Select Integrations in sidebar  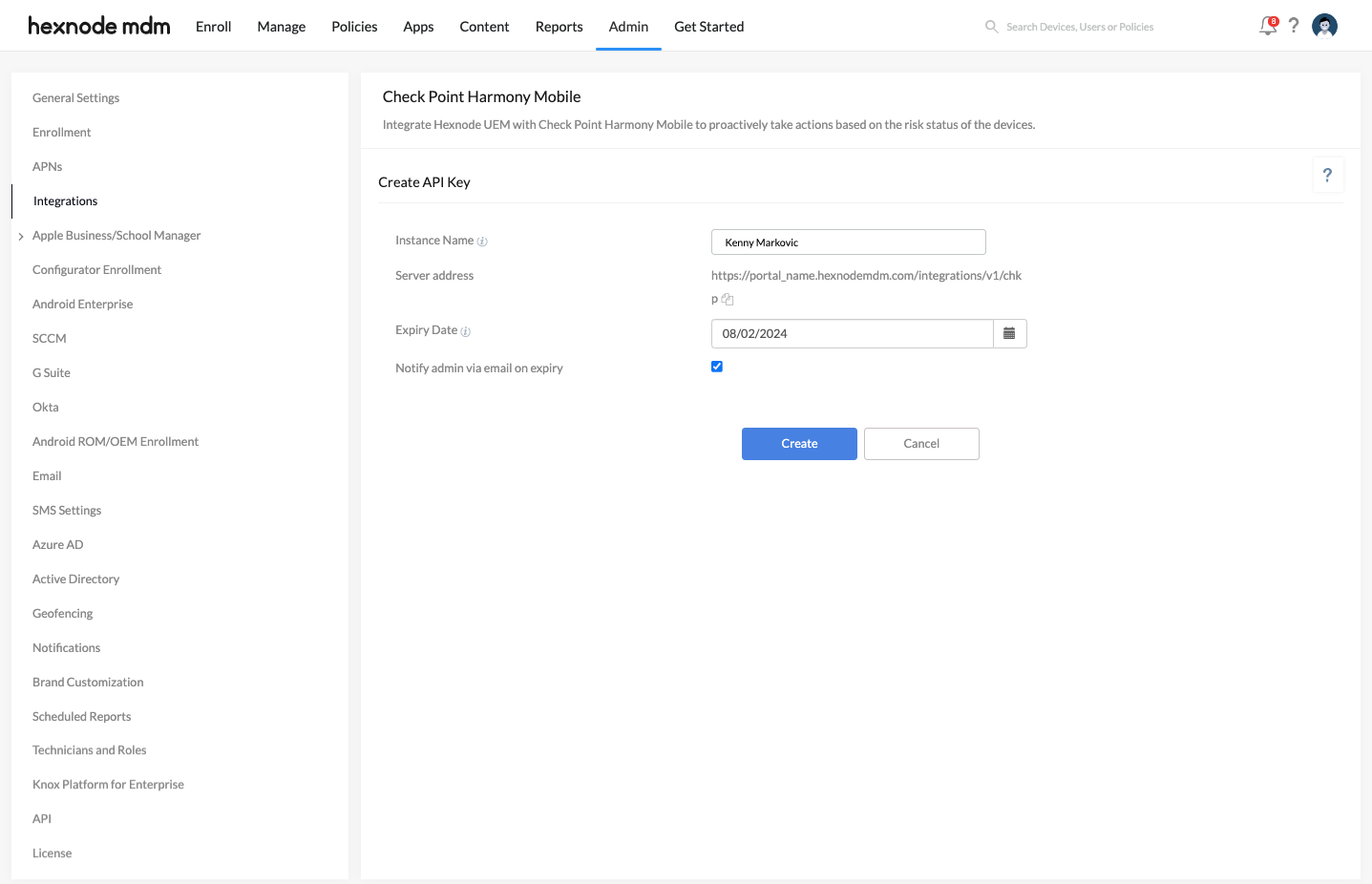click(65, 201)
